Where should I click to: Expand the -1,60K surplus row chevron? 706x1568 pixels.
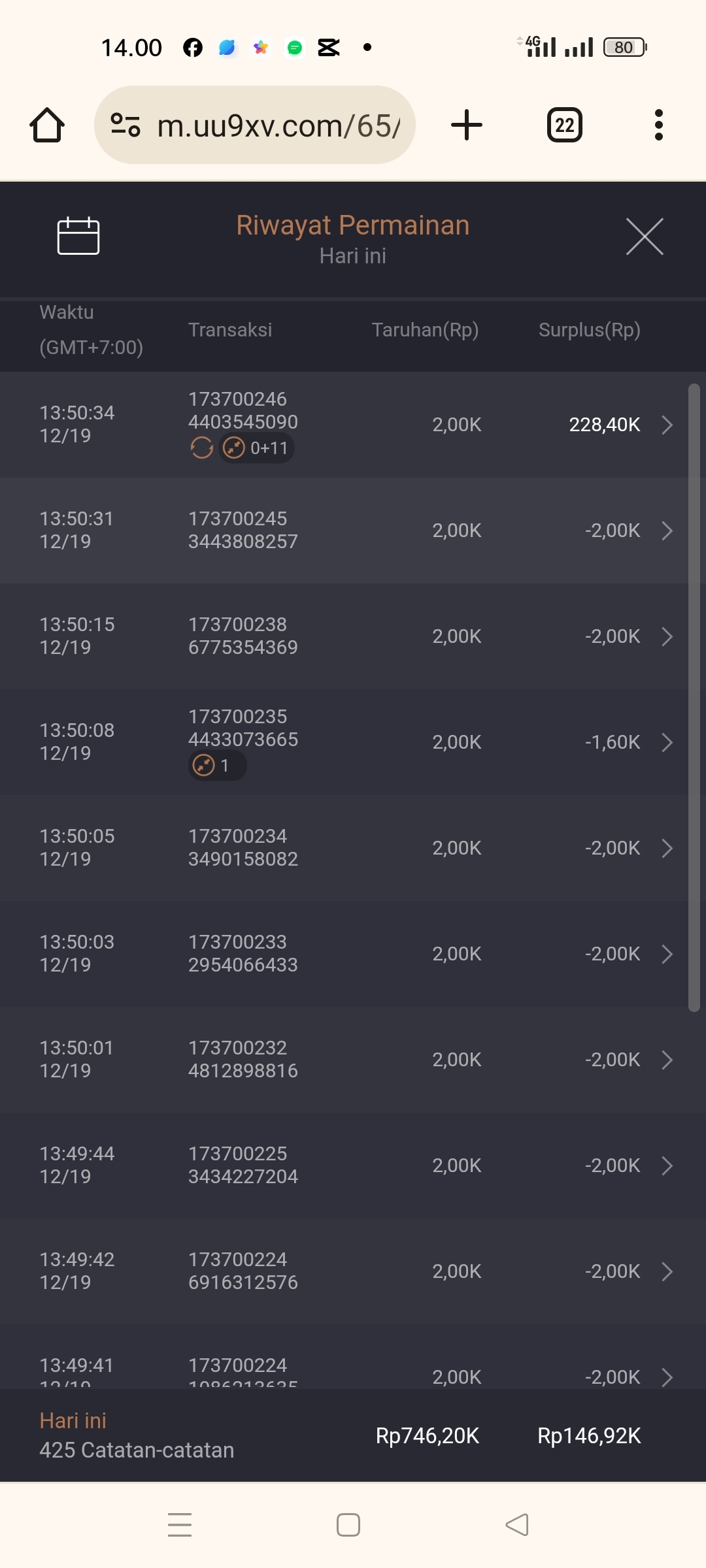[x=667, y=742]
